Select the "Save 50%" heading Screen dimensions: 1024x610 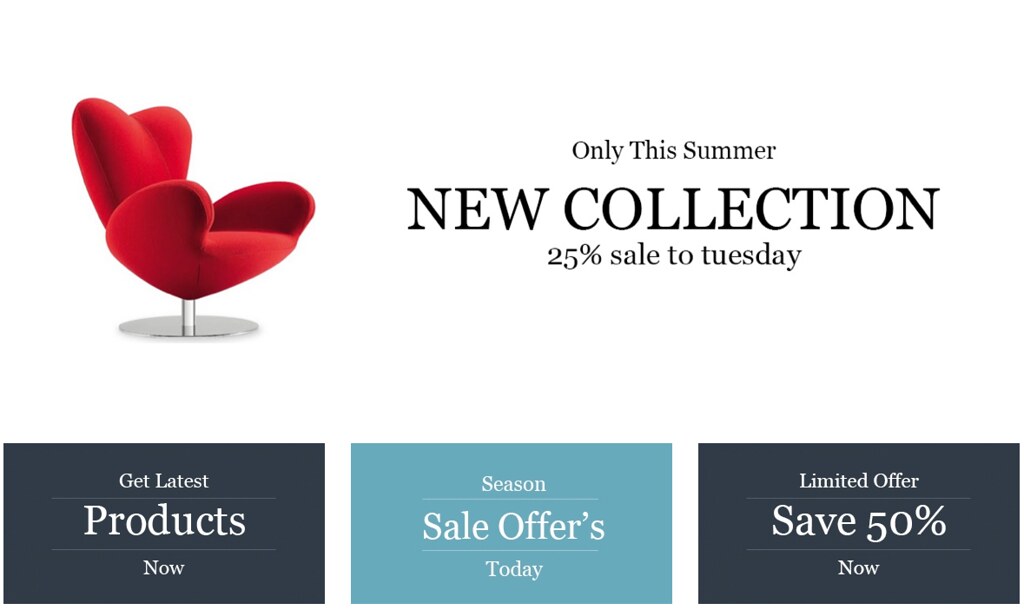click(859, 521)
